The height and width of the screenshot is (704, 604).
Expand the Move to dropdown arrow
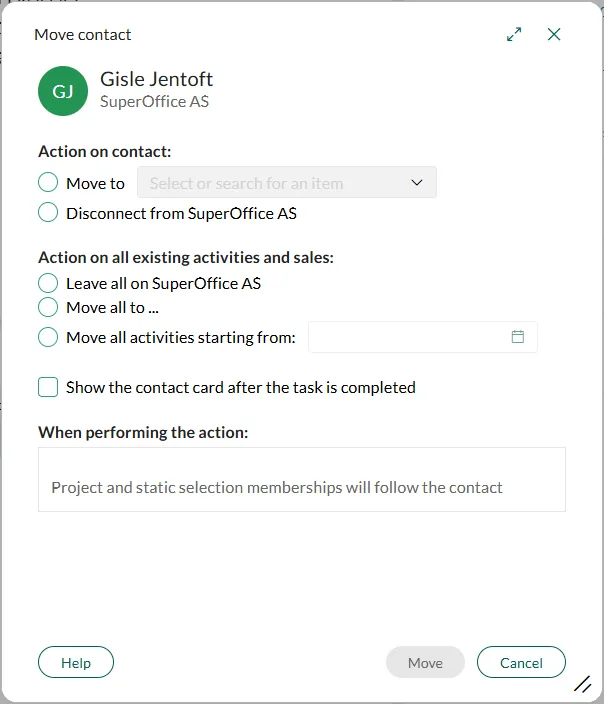coord(417,183)
